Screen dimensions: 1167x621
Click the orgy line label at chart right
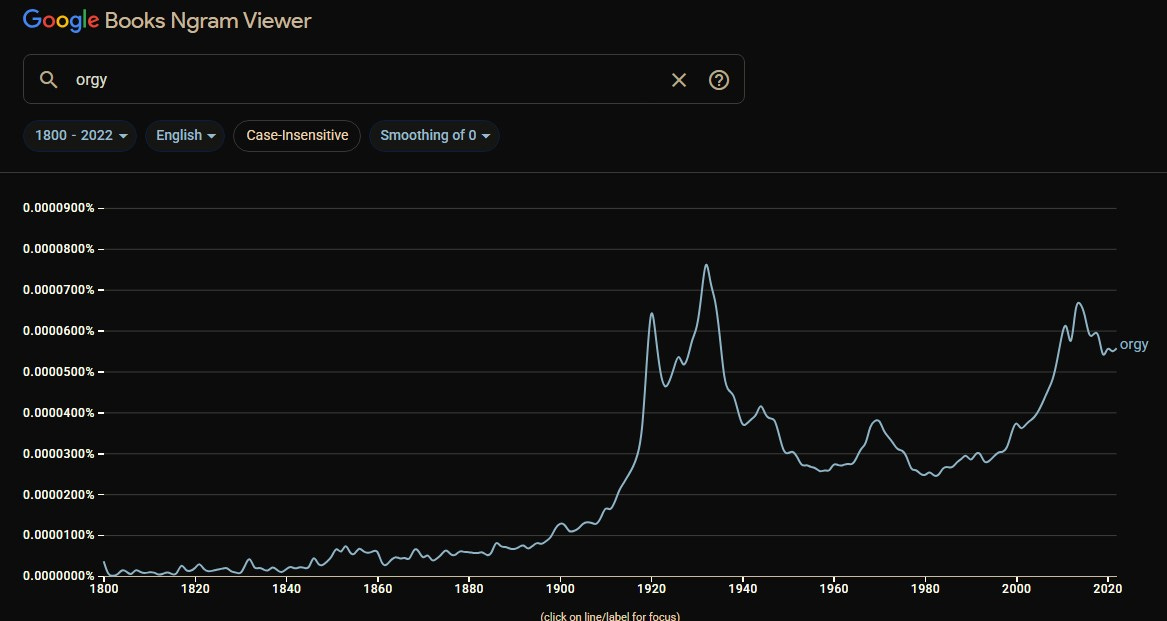pos(1134,345)
